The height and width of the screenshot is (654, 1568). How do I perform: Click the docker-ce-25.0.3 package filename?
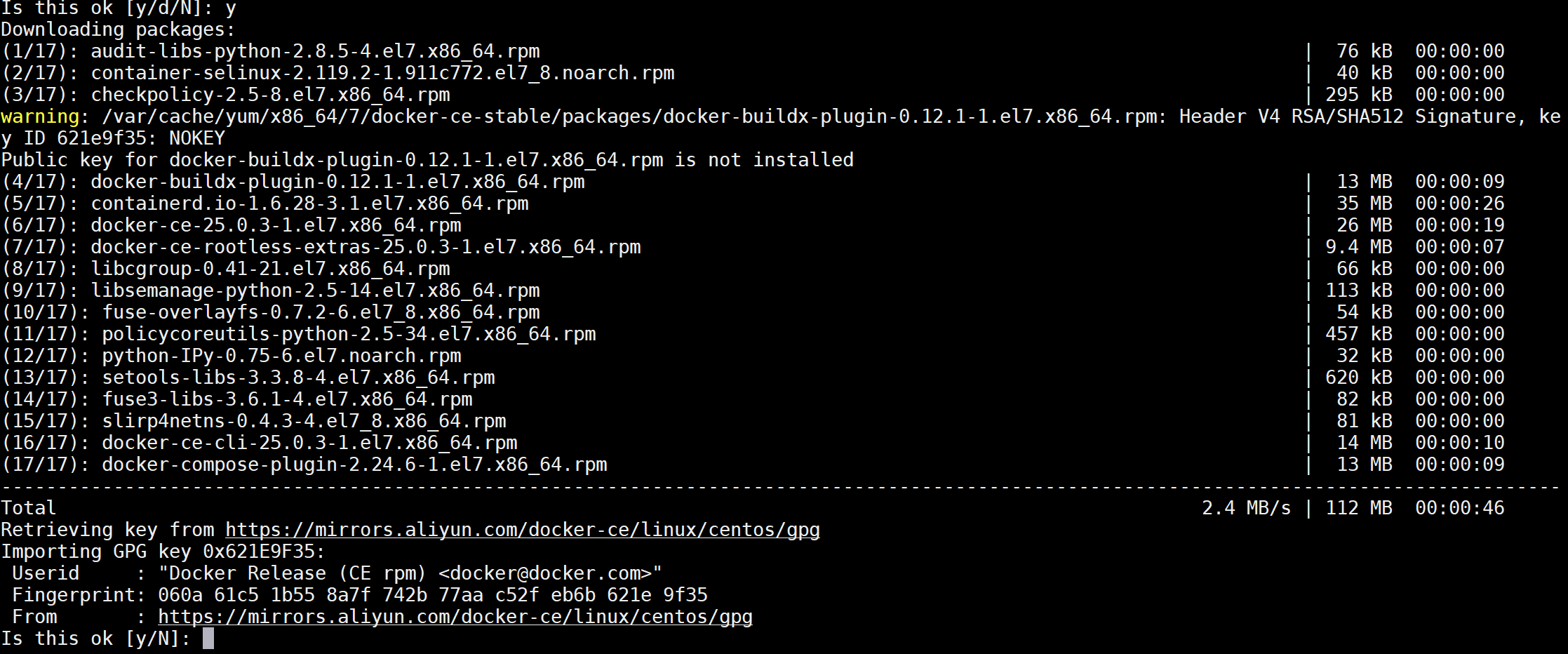pos(276,225)
